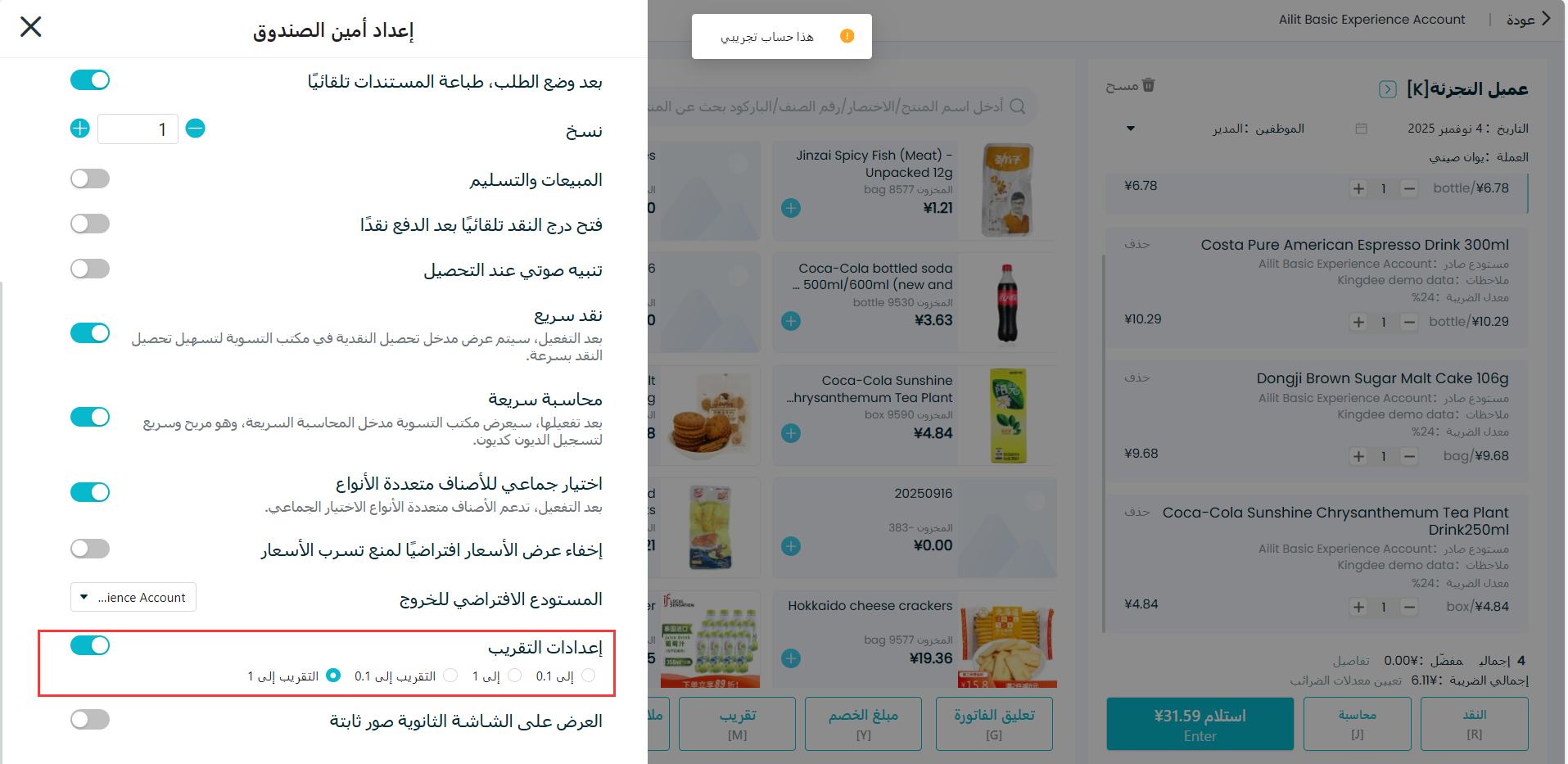Click the trash icon to clear cart
This screenshot has width=1568, height=764.
(1149, 85)
